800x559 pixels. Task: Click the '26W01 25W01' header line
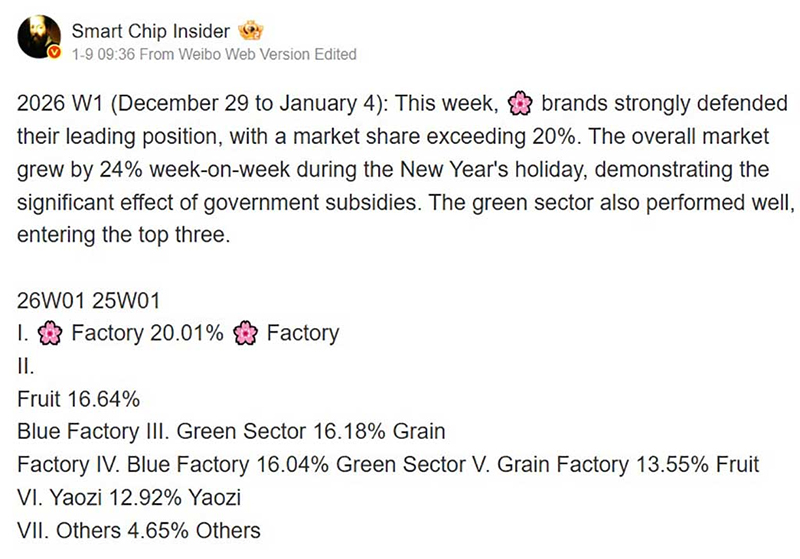[89, 300]
